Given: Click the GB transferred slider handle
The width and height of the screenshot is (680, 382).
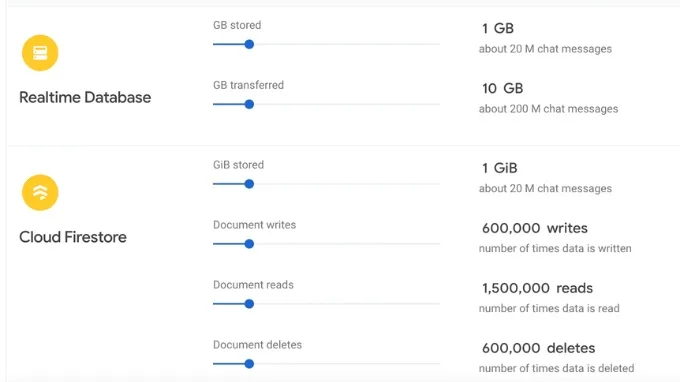Looking at the screenshot, I should click(249, 104).
